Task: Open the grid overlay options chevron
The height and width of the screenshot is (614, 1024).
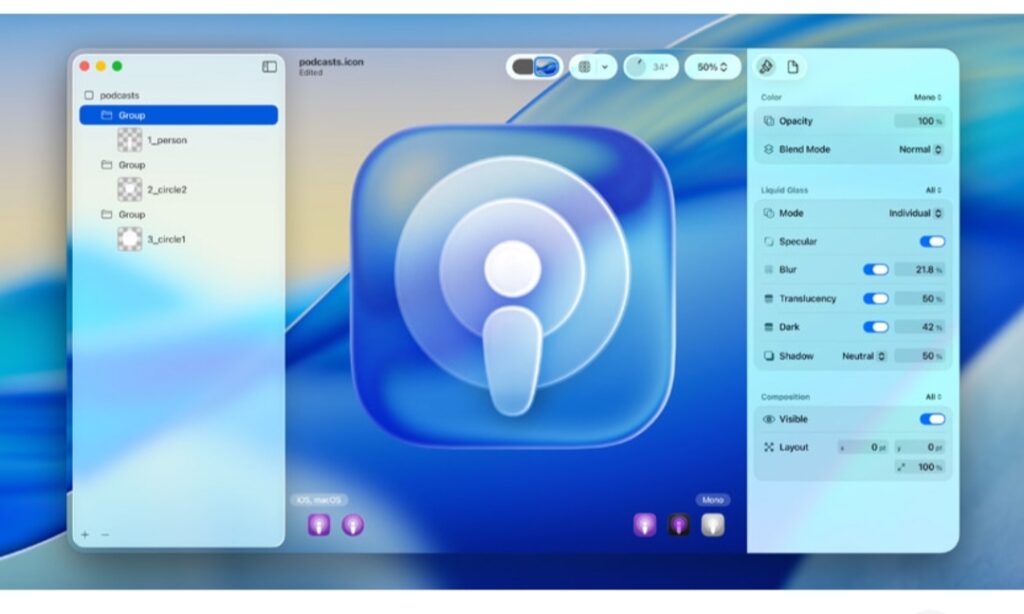Action: 605,67
